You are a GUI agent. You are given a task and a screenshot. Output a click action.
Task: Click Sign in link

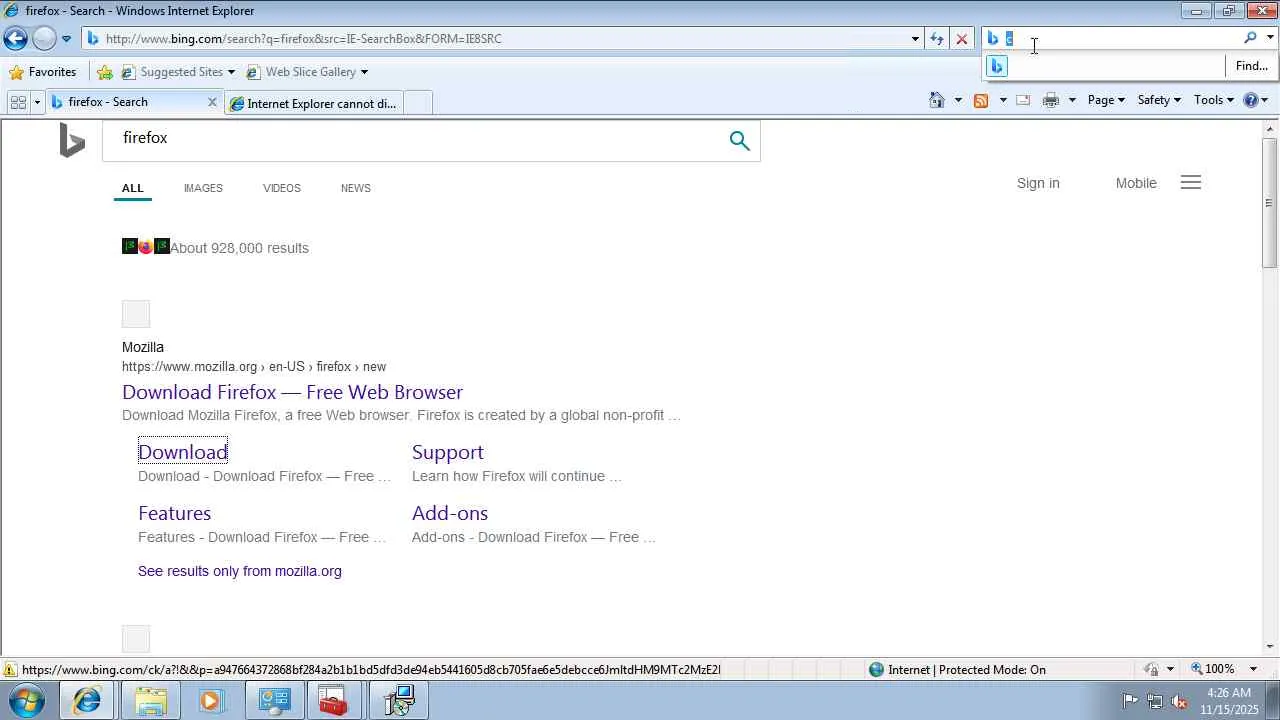pos(1038,183)
